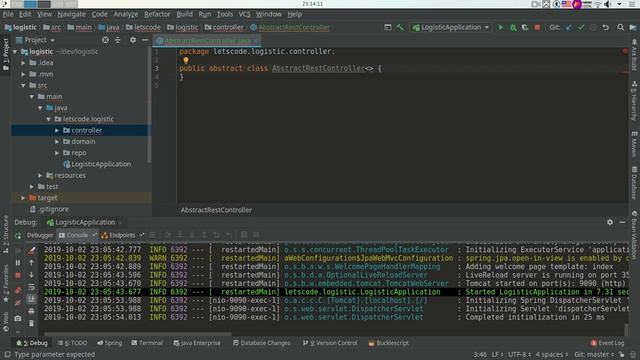This screenshot has width=640, height=360.
Task: Switch to the Endpoints tab
Action: (122, 235)
